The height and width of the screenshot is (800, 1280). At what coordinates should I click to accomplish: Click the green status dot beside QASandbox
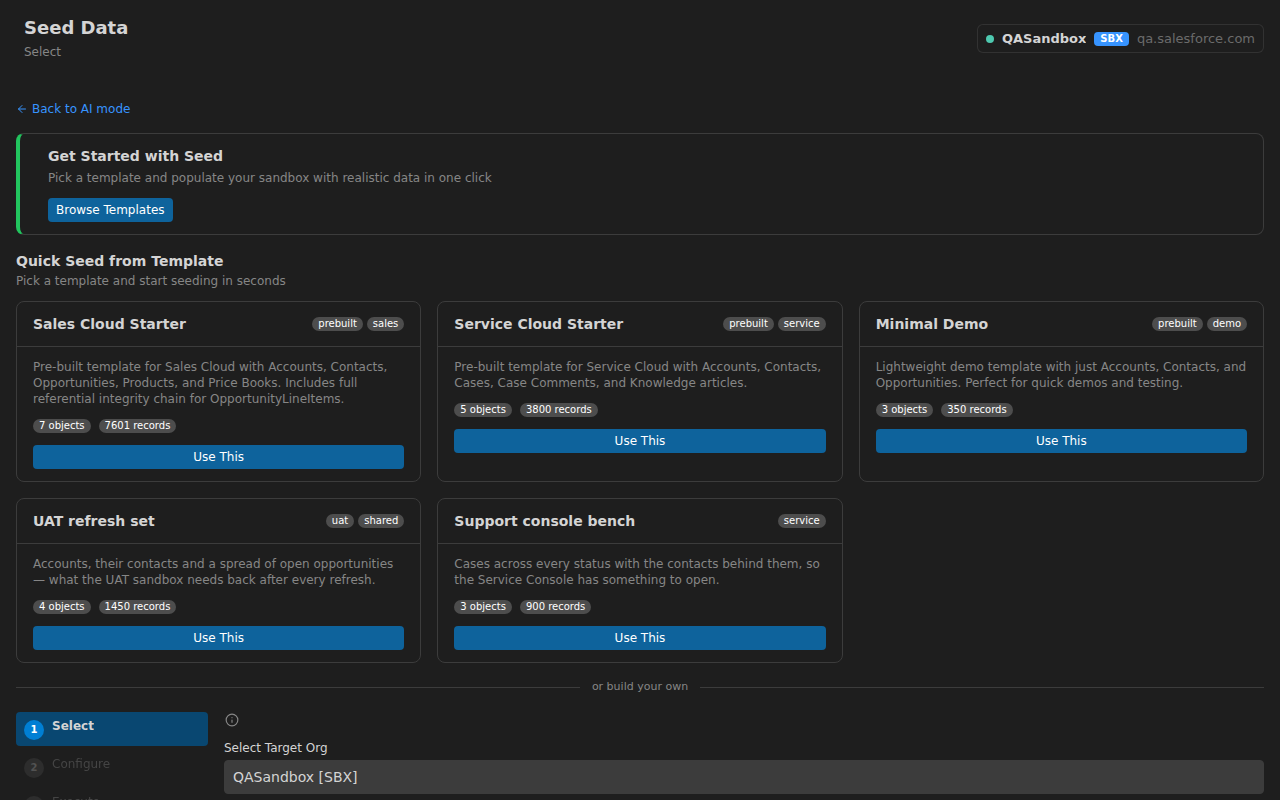990,39
